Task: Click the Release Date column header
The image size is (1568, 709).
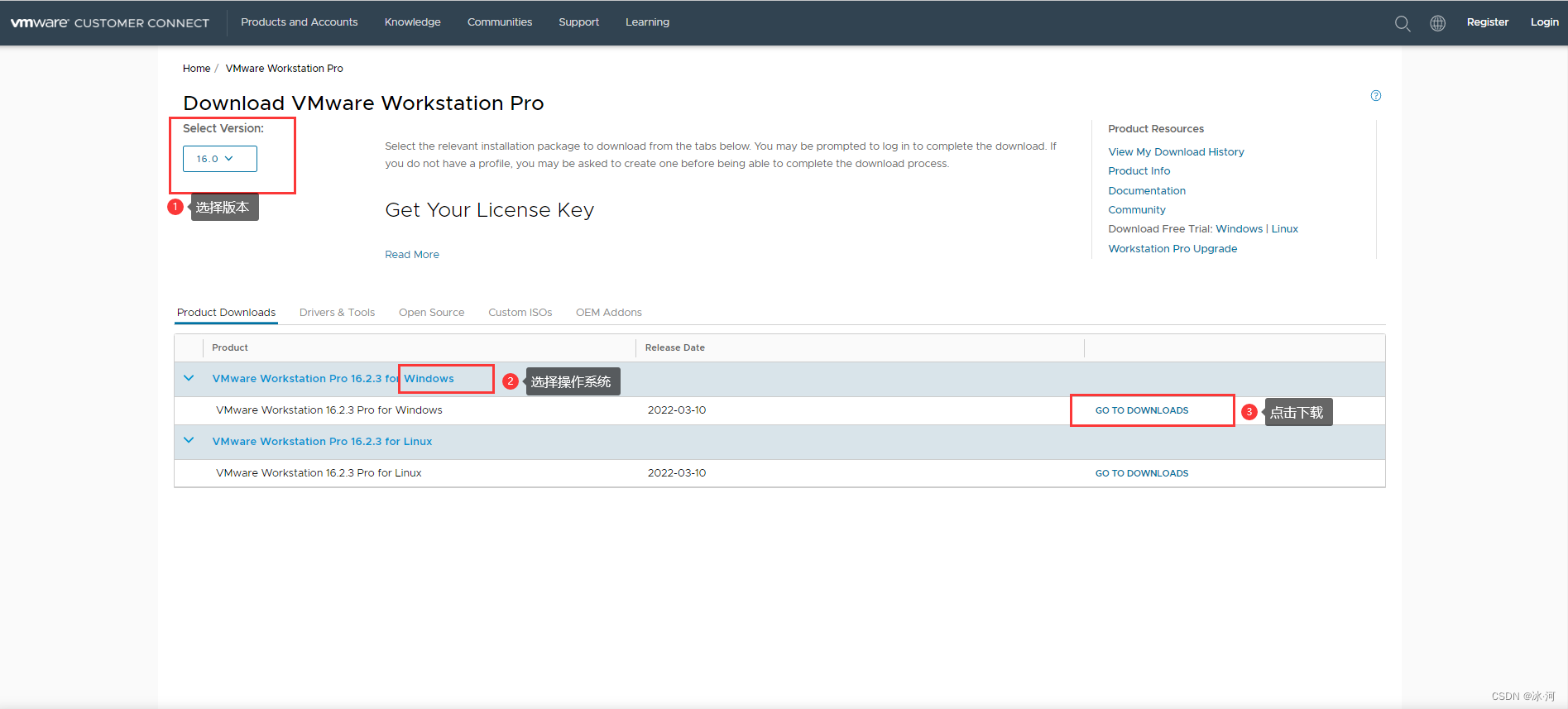Action: tap(675, 348)
